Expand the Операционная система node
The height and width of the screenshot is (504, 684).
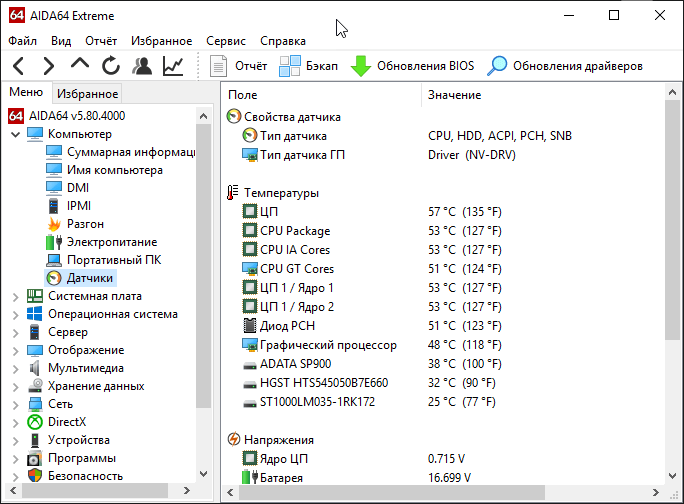16,315
